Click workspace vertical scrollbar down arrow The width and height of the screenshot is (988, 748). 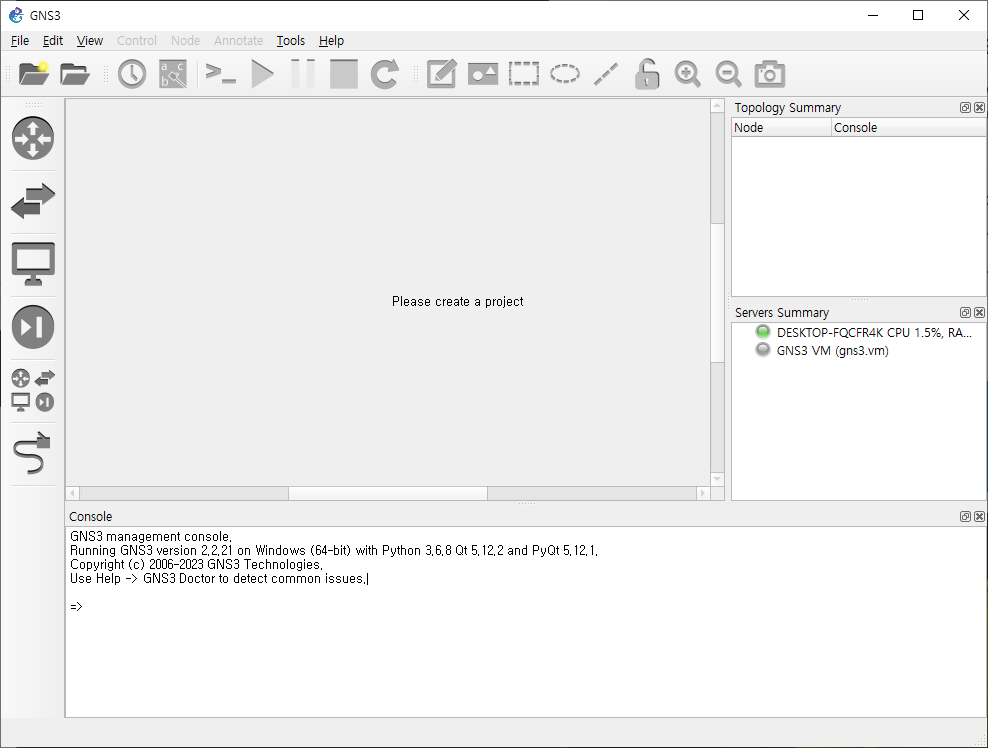(x=717, y=479)
